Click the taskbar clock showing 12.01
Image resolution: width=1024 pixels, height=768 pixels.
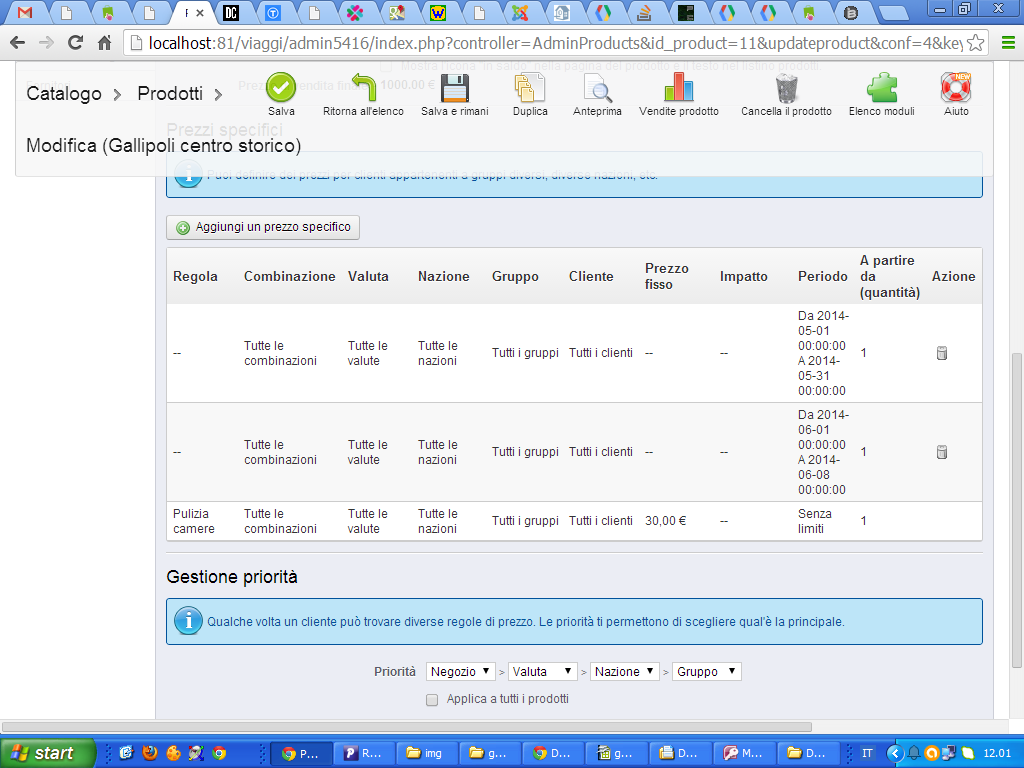coord(997,753)
